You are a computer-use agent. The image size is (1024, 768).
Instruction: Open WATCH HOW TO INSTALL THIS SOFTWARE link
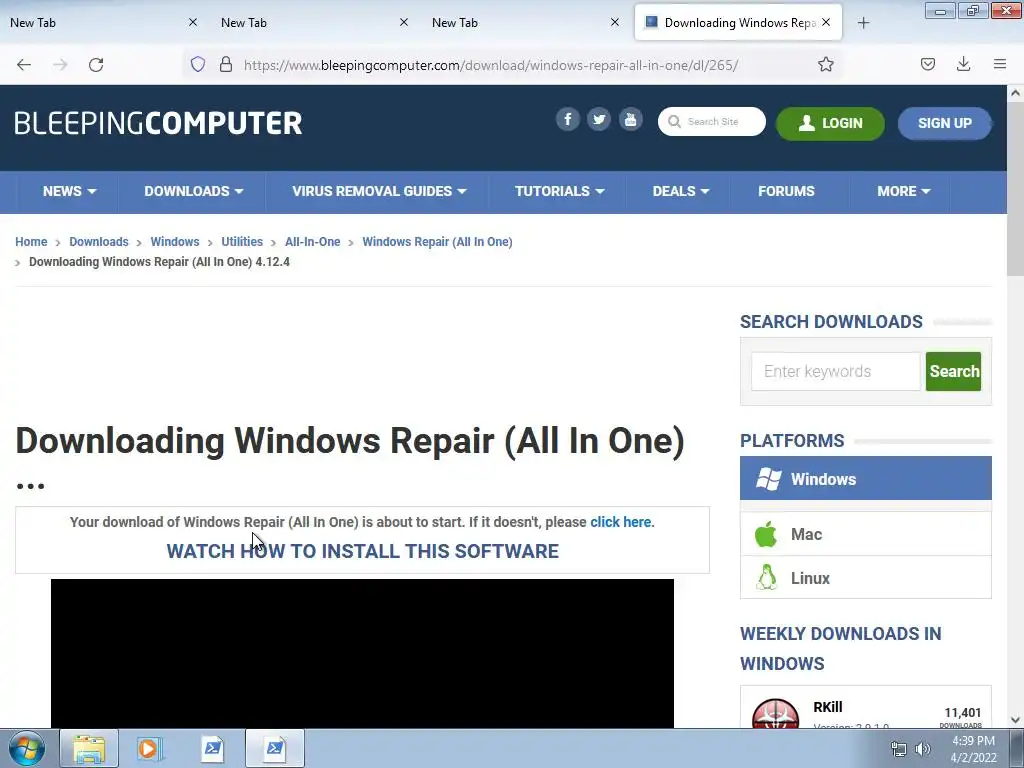(362, 551)
